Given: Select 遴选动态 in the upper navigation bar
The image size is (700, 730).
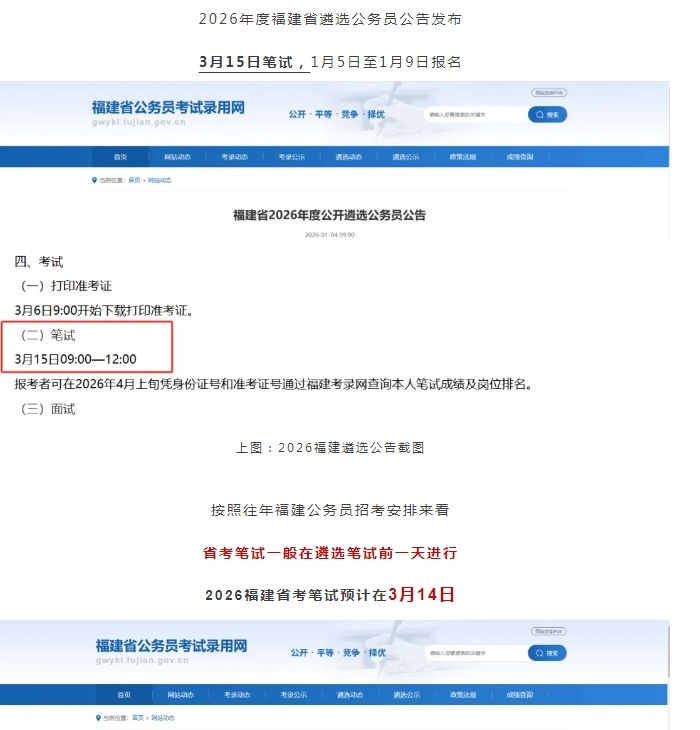Looking at the screenshot, I should pos(349,157).
